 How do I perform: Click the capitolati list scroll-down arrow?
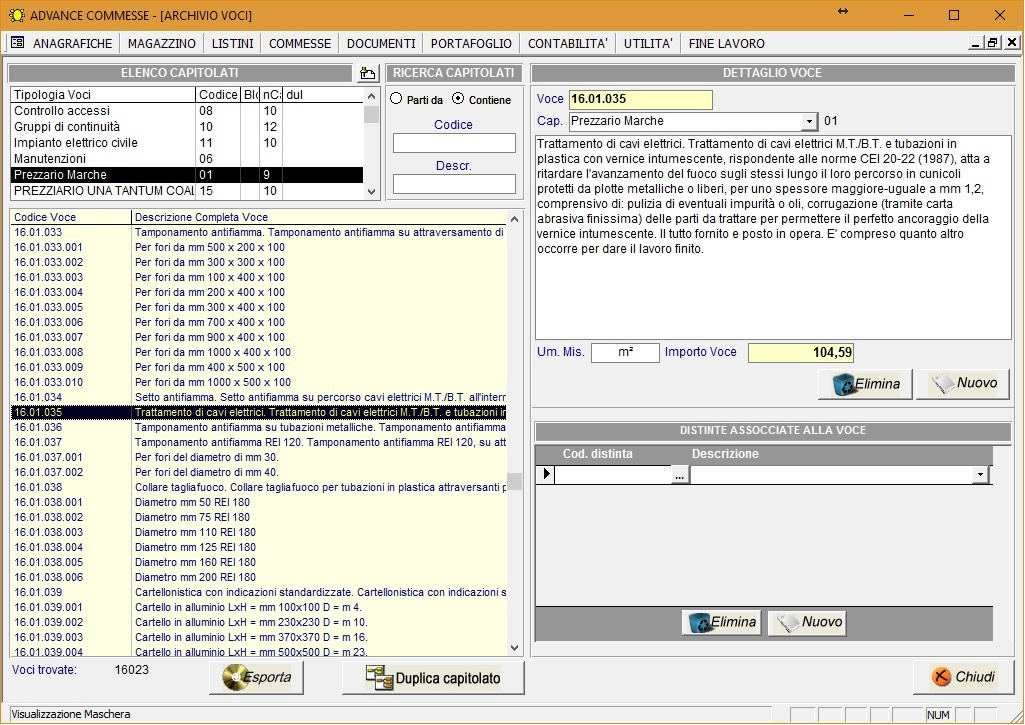click(371, 192)
